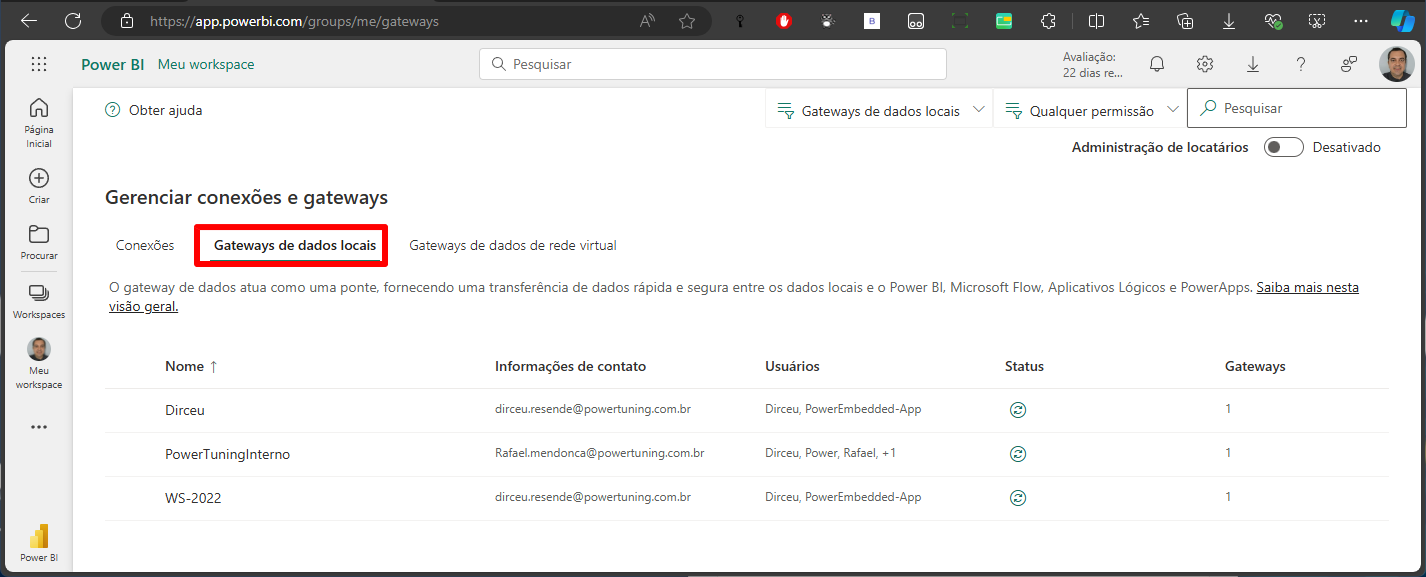Open the browser favorites list icon

[x=1141, y=21]
